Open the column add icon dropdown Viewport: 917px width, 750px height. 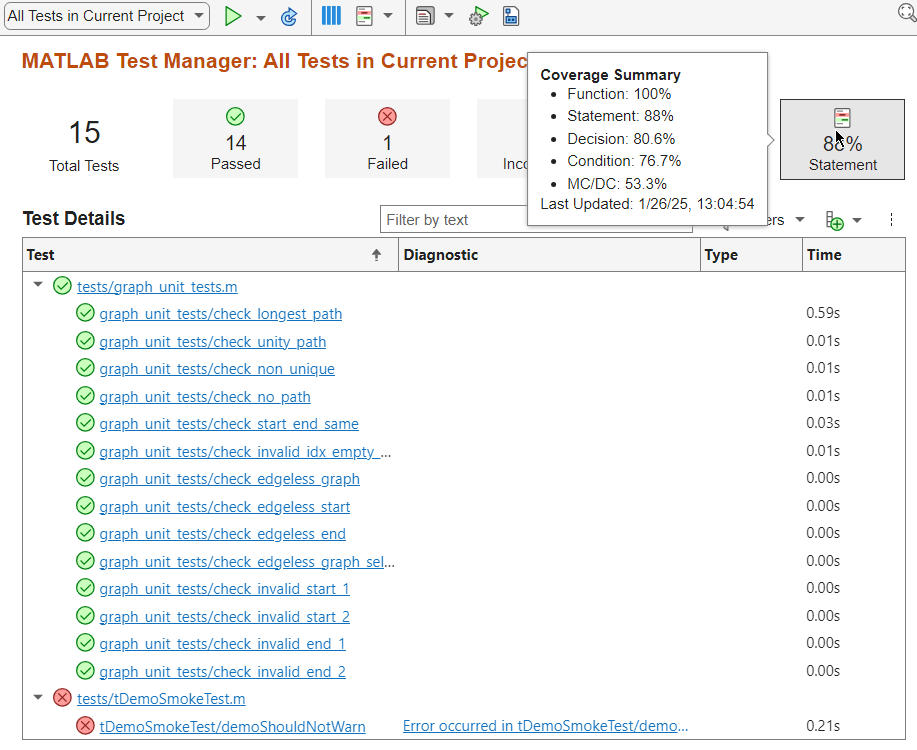pos(842,220)
